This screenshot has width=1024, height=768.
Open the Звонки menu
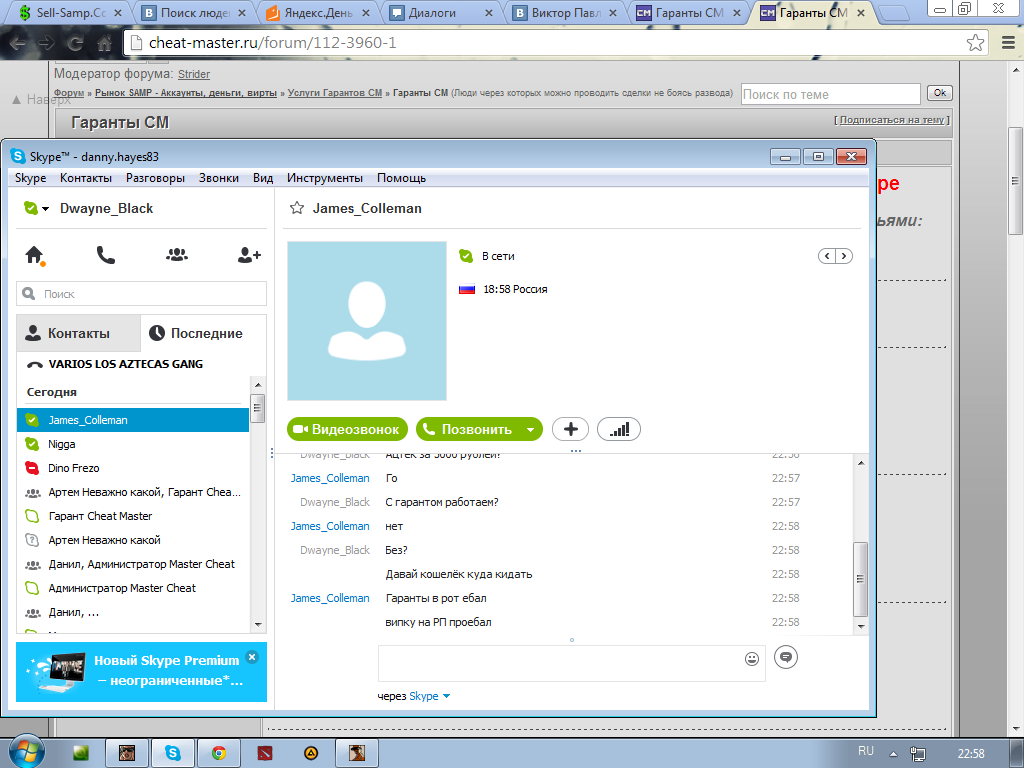219,178
